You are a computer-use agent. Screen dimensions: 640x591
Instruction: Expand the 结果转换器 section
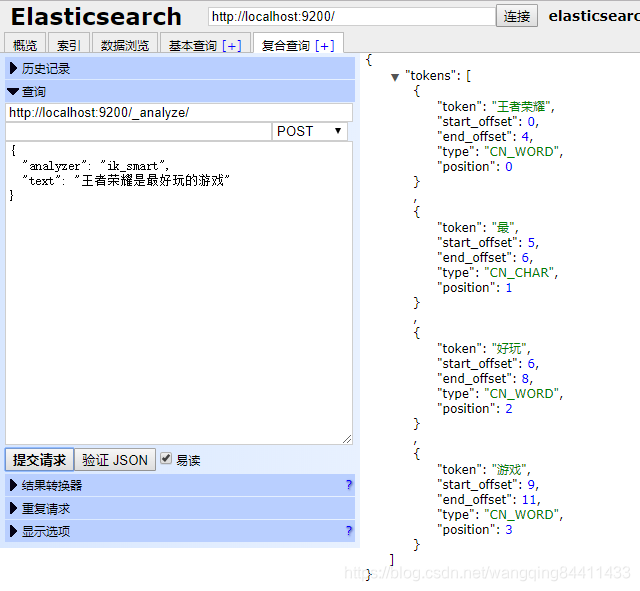click(180, 485)
